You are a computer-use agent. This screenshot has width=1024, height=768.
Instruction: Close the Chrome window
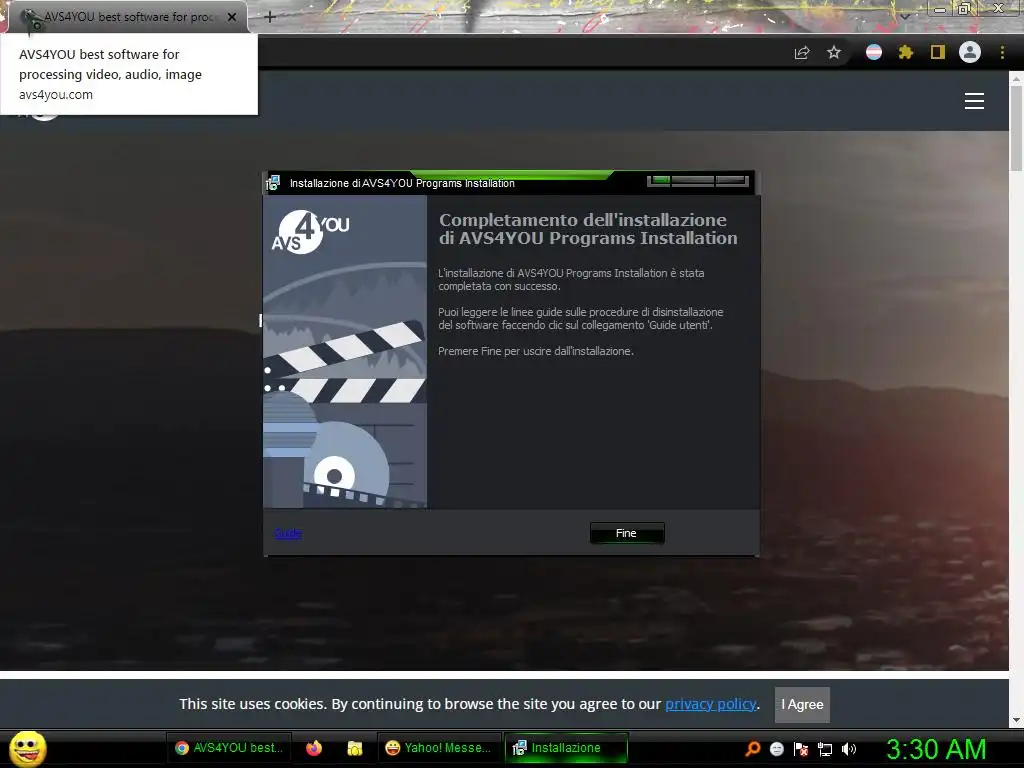(999, 8)
